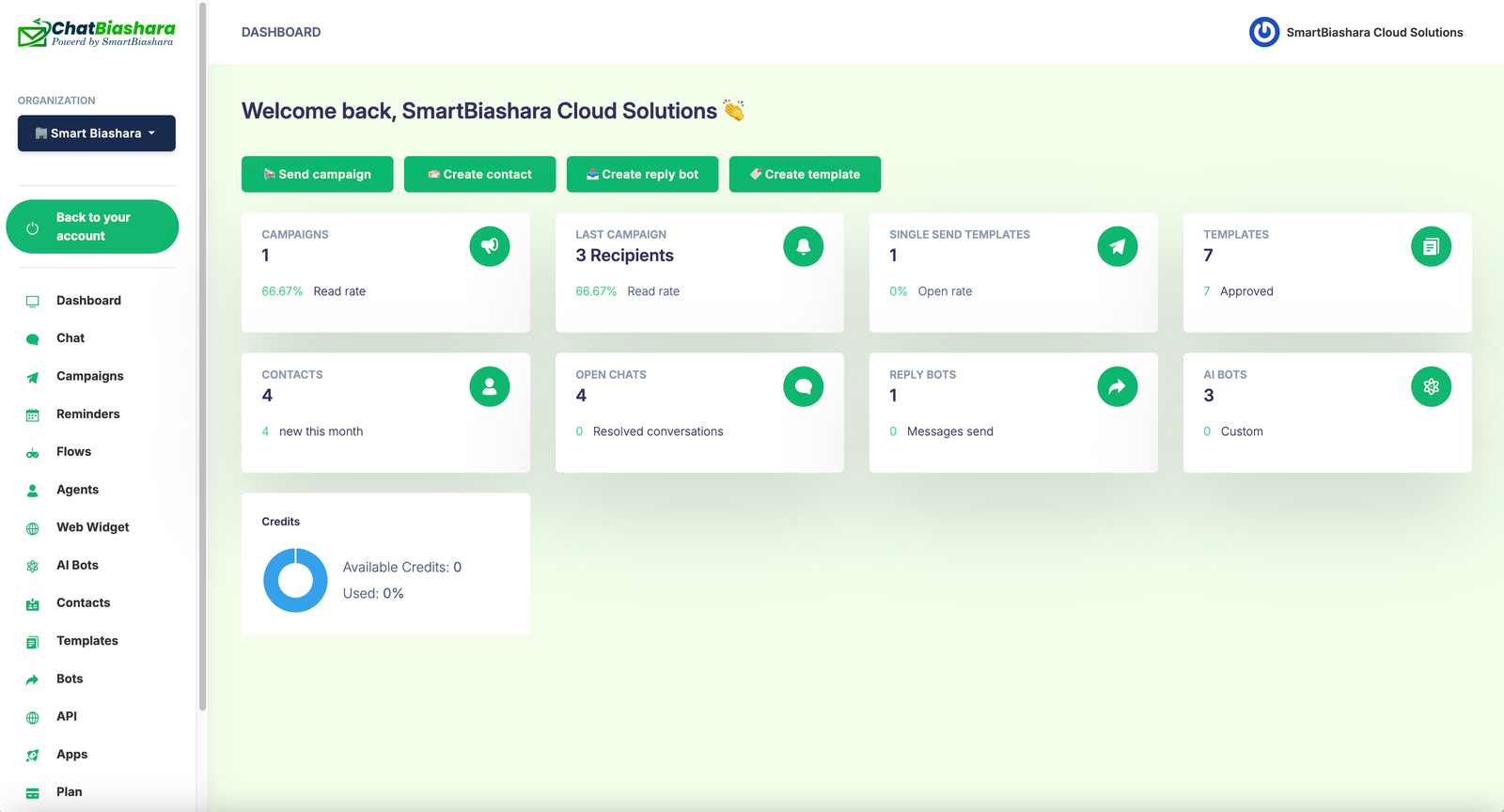The height and width of the screenshot is (812, 1504).
Task: Click the DASHBOARD page header text
Action: pyautogui.click(x=281, y=32)
